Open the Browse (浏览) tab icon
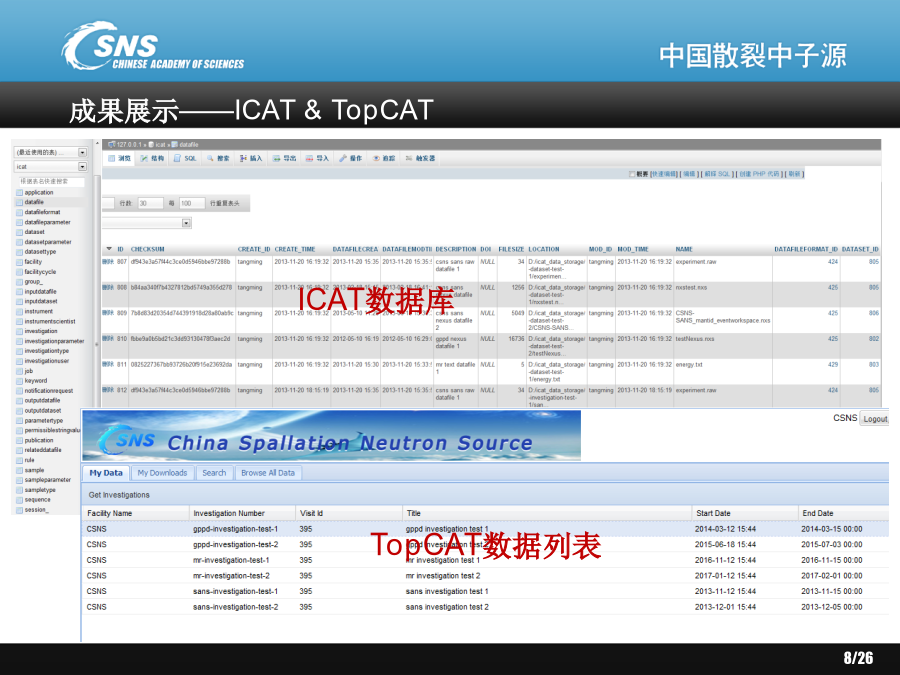 coord(112,158)
